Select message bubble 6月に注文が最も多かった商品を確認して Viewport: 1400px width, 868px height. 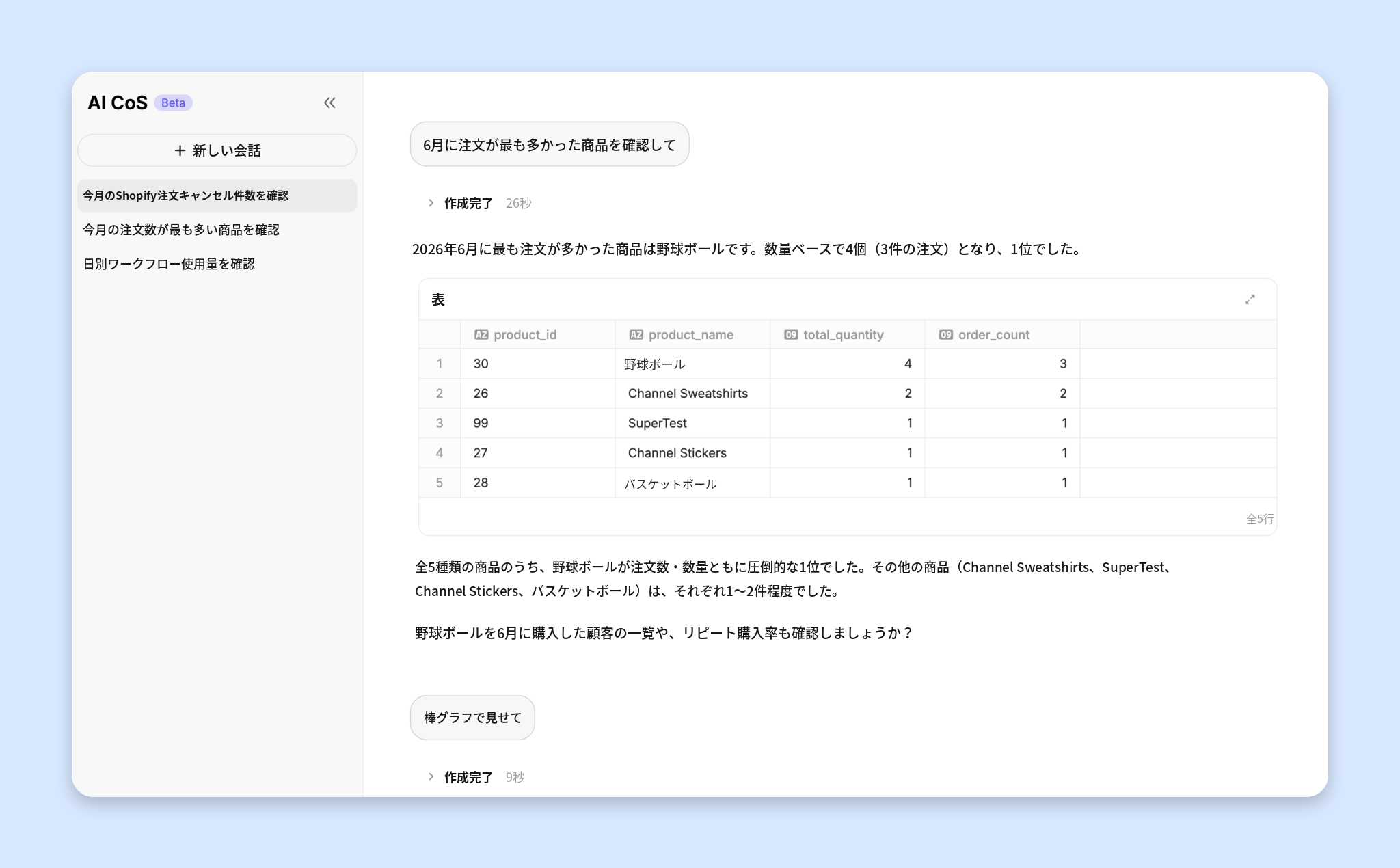550,144
